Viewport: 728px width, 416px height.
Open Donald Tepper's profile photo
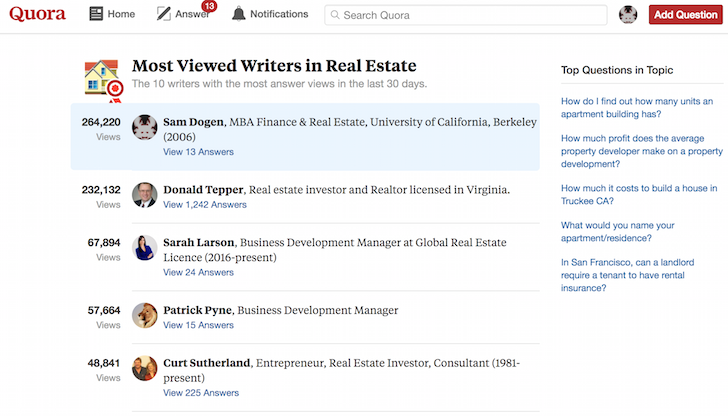pos(144,195)
